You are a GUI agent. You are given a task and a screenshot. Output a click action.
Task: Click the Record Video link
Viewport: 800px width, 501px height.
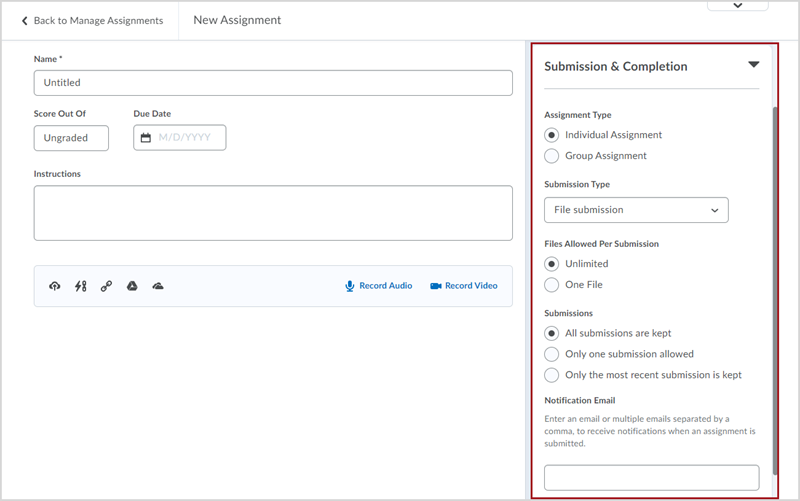471,286
